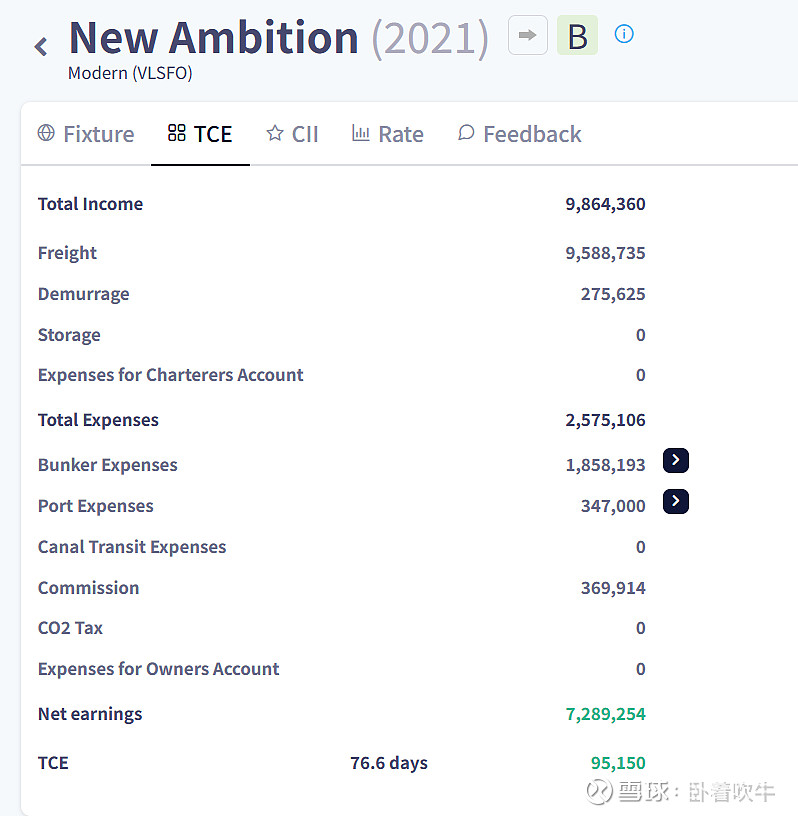
Task: Click the Modern (VLSFO) subtitle text
Action: coord(130,73)
